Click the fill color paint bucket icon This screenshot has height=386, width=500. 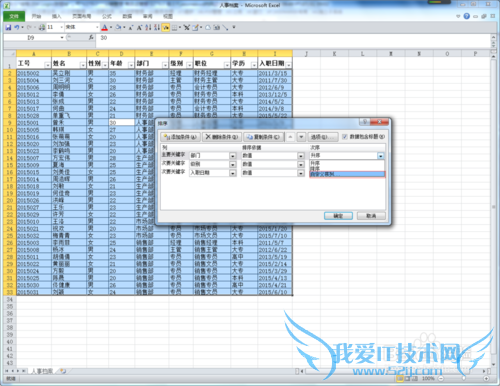coord(118,27)
